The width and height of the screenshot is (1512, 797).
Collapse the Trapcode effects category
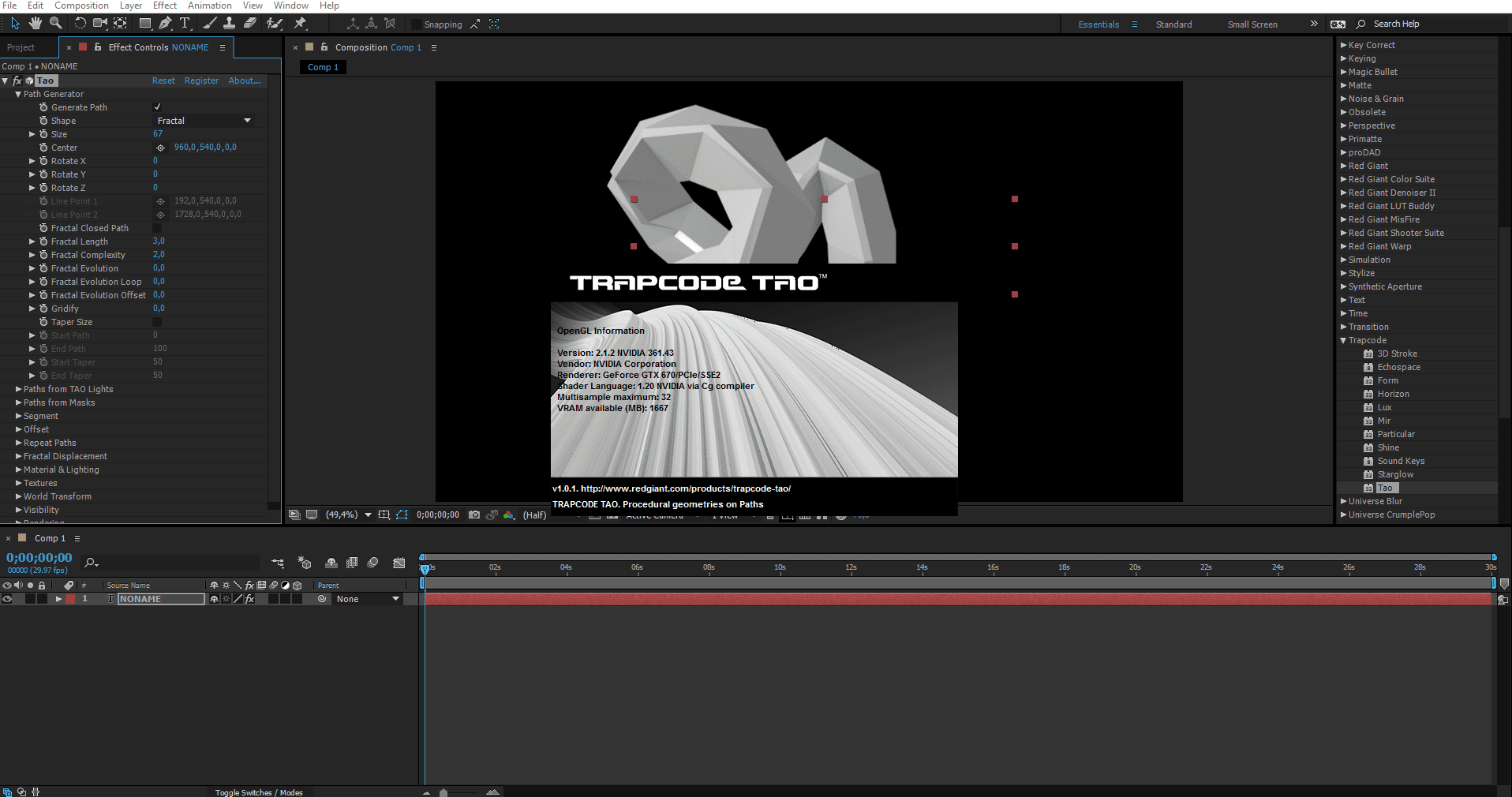click(x=1343, y=340)
